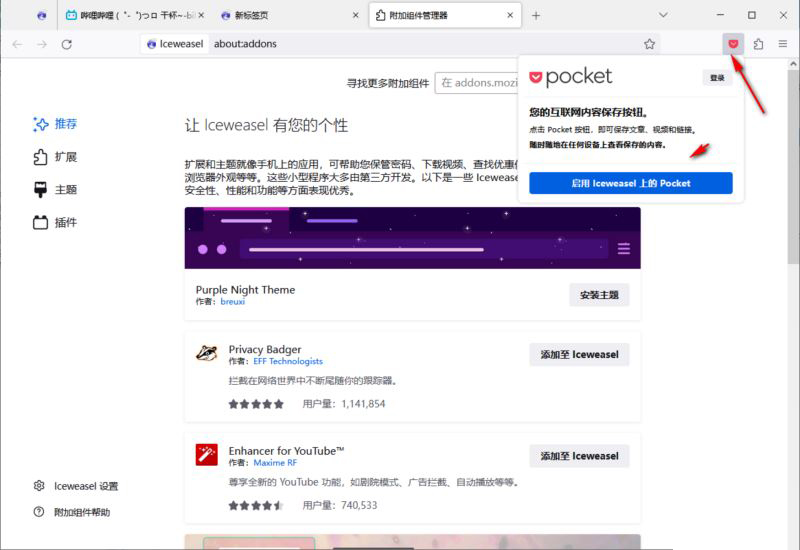
Task: Click the 附加组件帮助 question mark icon
Action: 39,511
